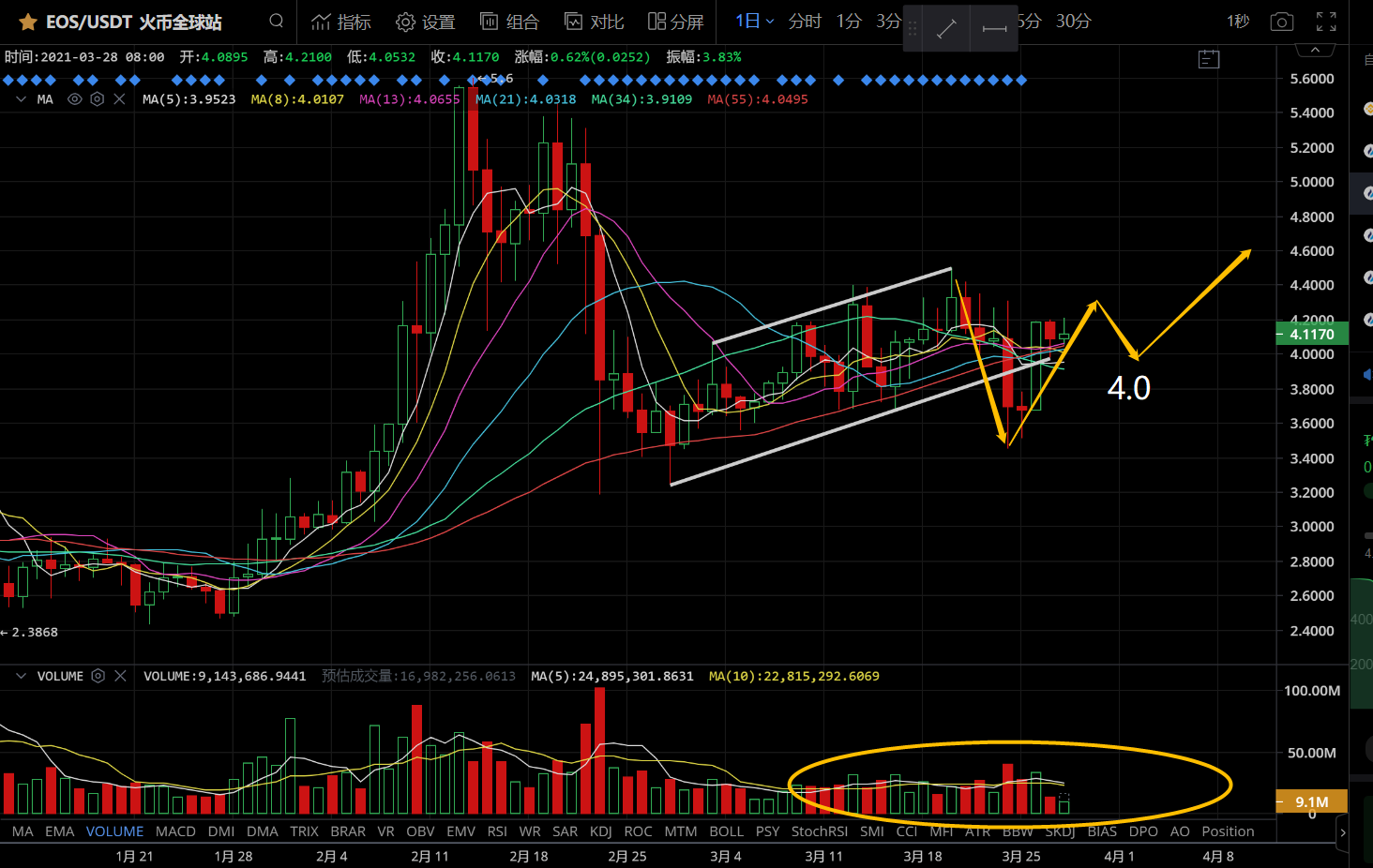Select the MTM indicator

click(681, 831)
